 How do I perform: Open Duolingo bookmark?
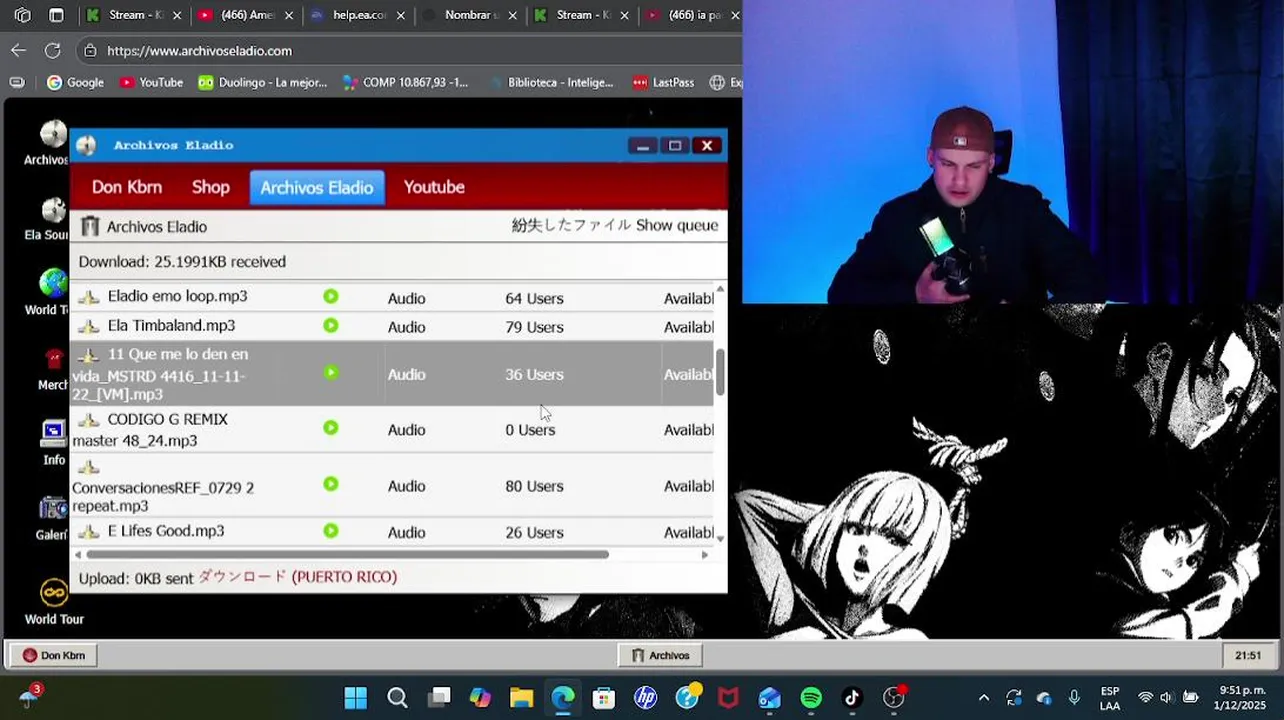262,82
